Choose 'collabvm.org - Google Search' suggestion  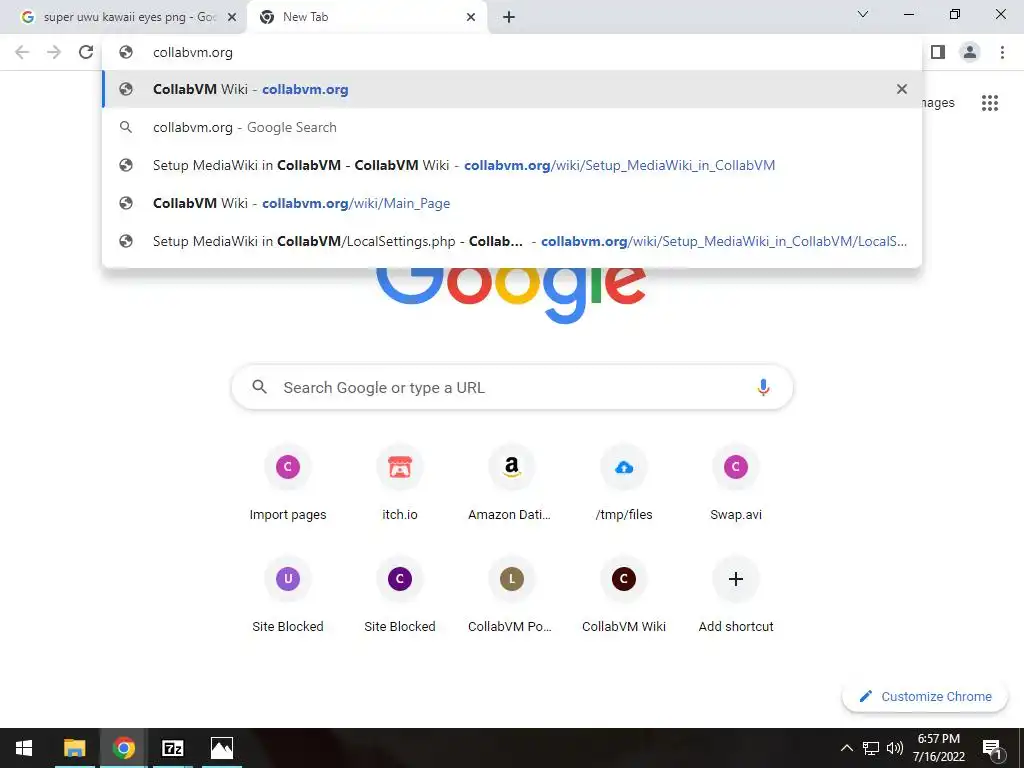(x=512, y=127)
